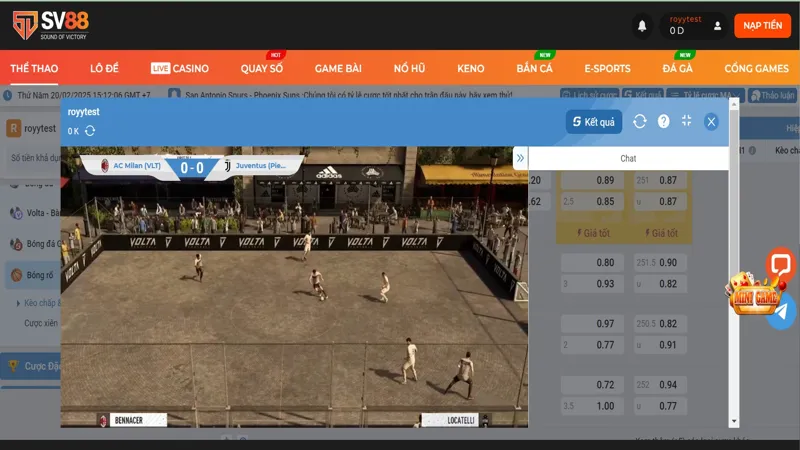This screenshot has height=450, width=800.
Task: Click the live video stream
Action: click(294, 287)
